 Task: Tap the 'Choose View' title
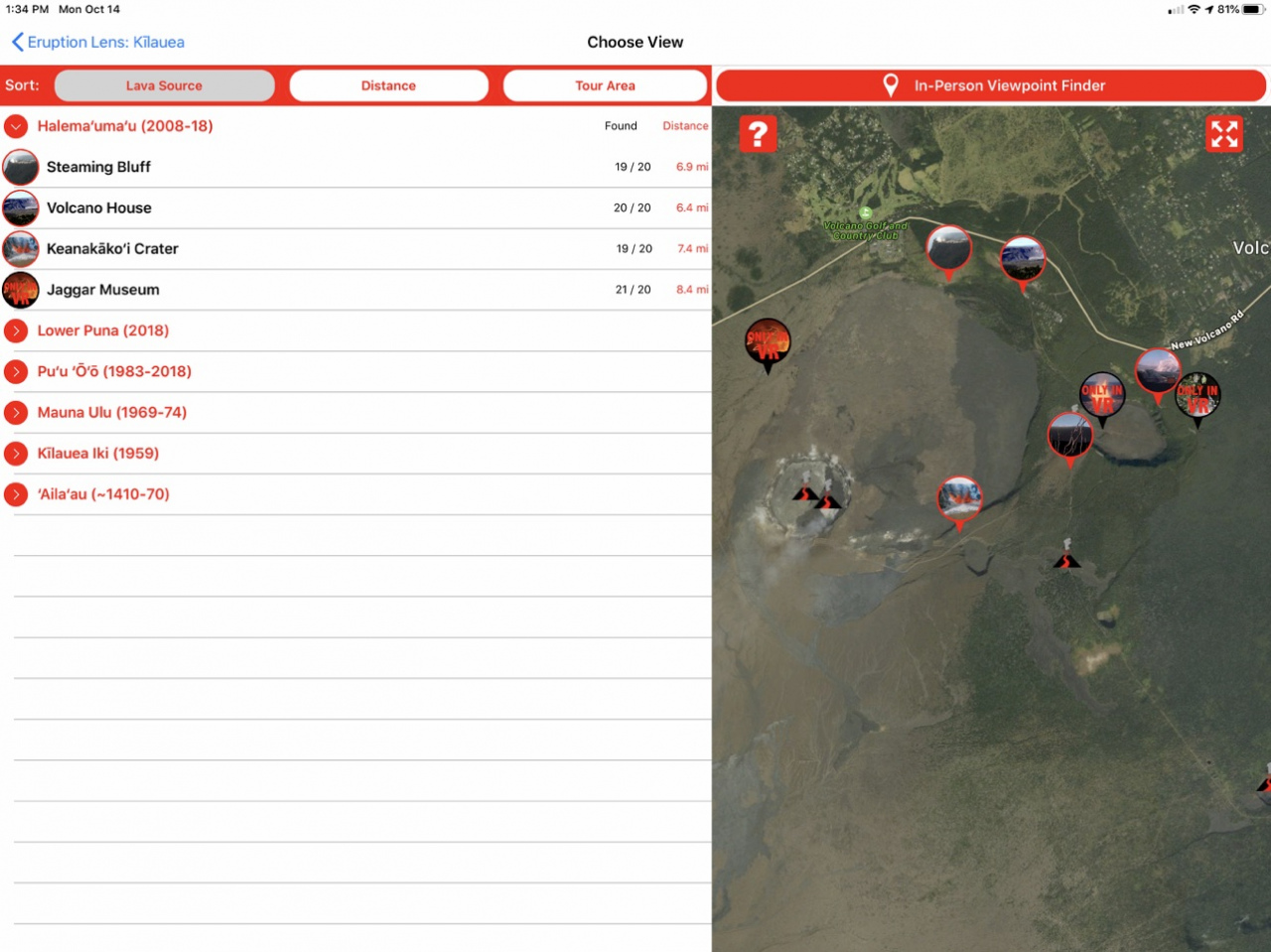[x=635, y=42]
